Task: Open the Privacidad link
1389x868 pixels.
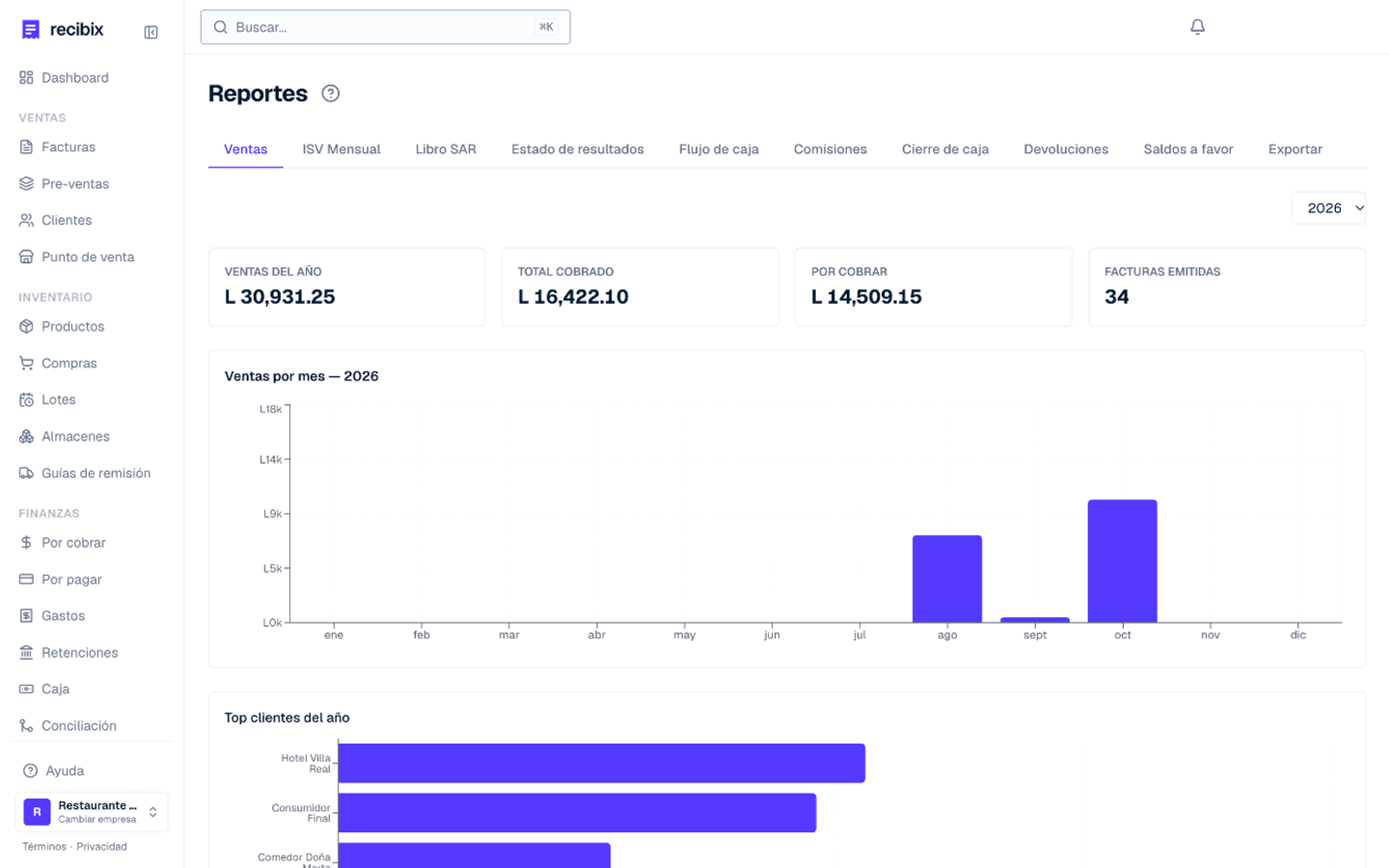Action: (x=101, y=847)
